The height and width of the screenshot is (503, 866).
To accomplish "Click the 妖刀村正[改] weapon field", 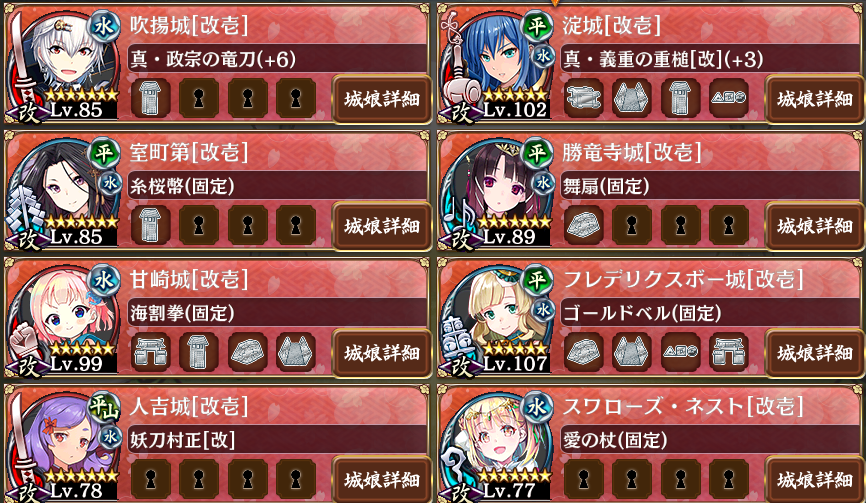I will tap(277, 440).
